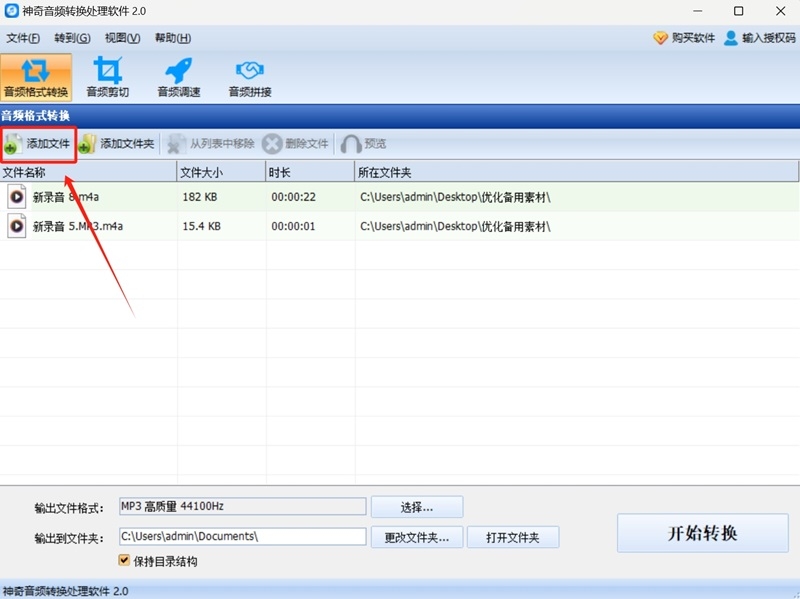Click the 开始转换 button

(703, 533)
